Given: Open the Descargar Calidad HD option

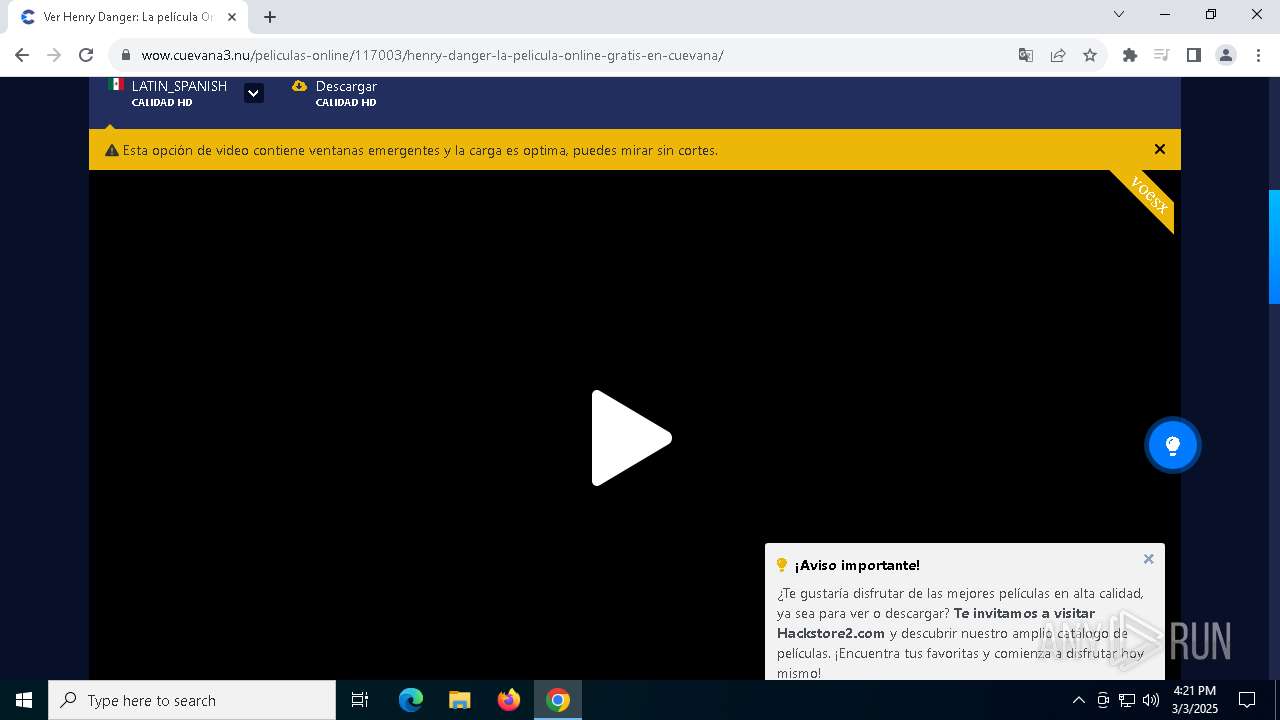Looking at the screenshot, I should [335, 93].
